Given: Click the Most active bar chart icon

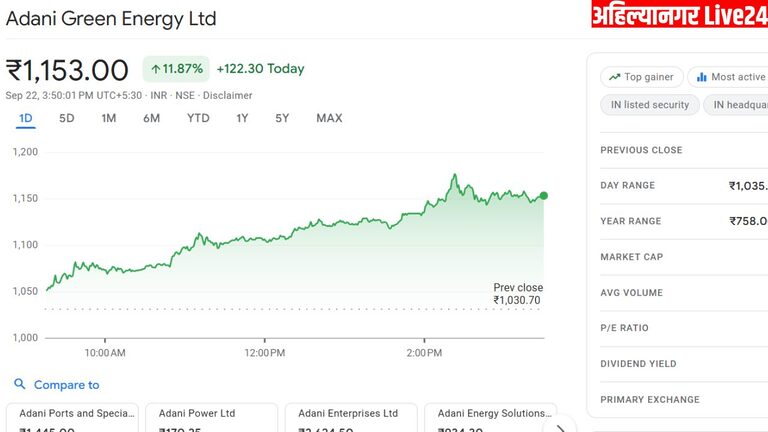Looking at the screenshot, I should [x=702, y=77].
